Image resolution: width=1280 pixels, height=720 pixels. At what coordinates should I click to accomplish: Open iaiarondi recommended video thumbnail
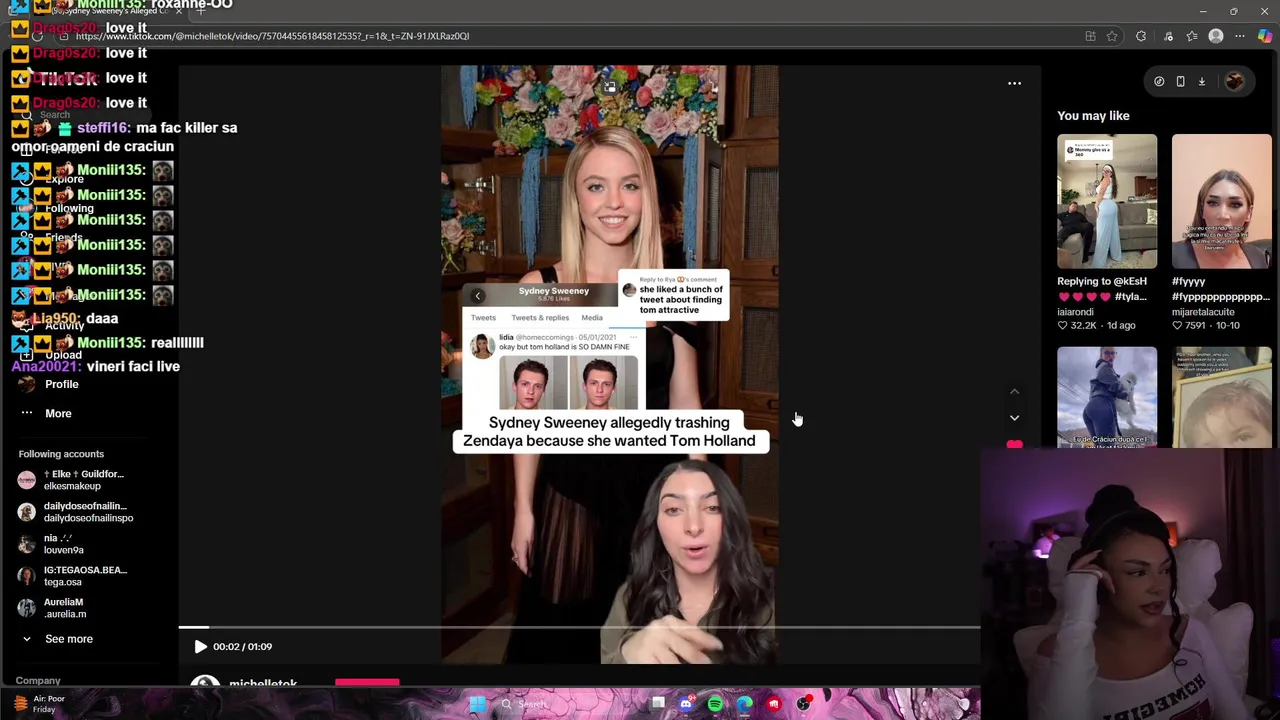(x=1107, y=202)
